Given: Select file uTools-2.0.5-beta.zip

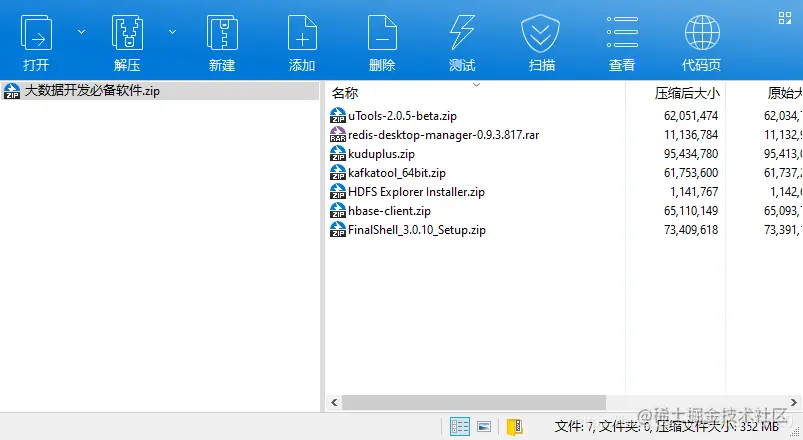Looking at the screenshot, I should [402, 116].
